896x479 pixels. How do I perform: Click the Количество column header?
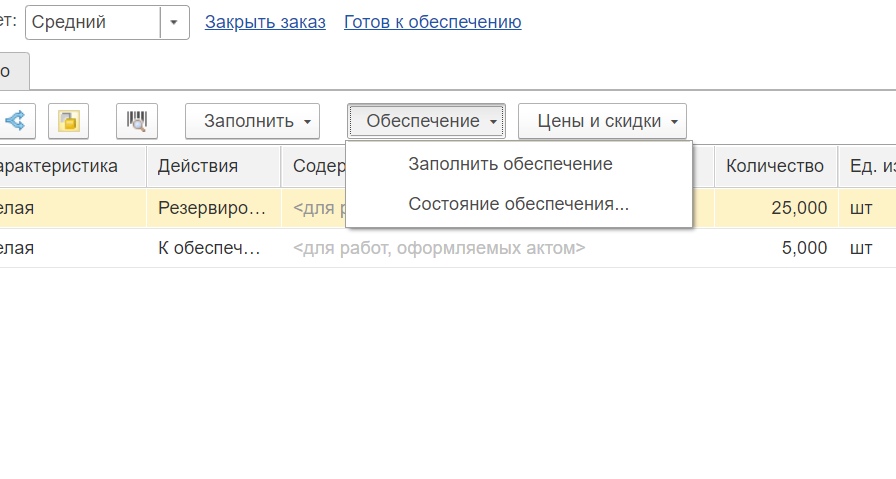[775, 166]
